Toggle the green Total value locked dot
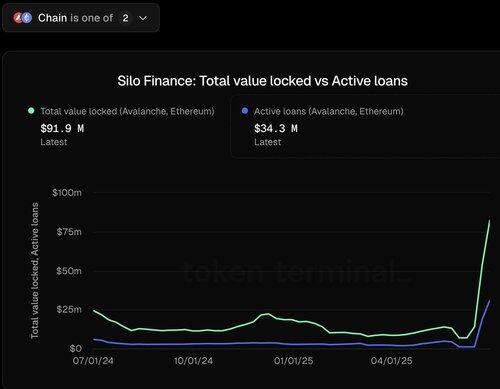500x389 pixels. pyautogui.click(x=31, y=111)
